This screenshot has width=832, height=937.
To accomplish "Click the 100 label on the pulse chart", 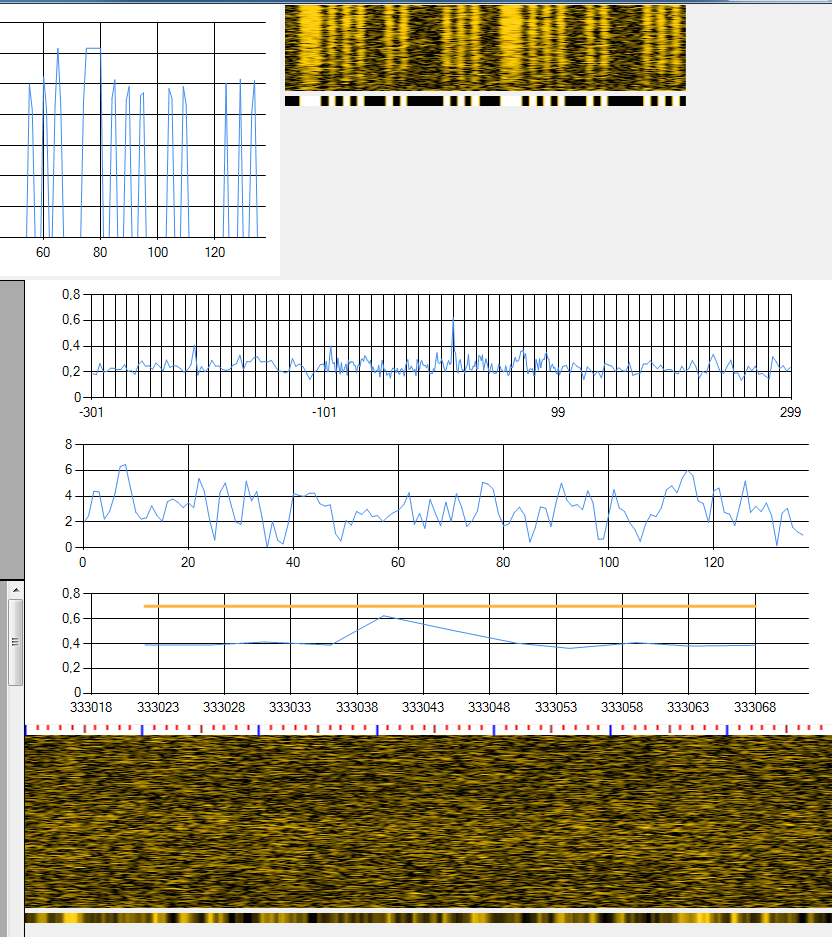I will (x=158, y=252).
